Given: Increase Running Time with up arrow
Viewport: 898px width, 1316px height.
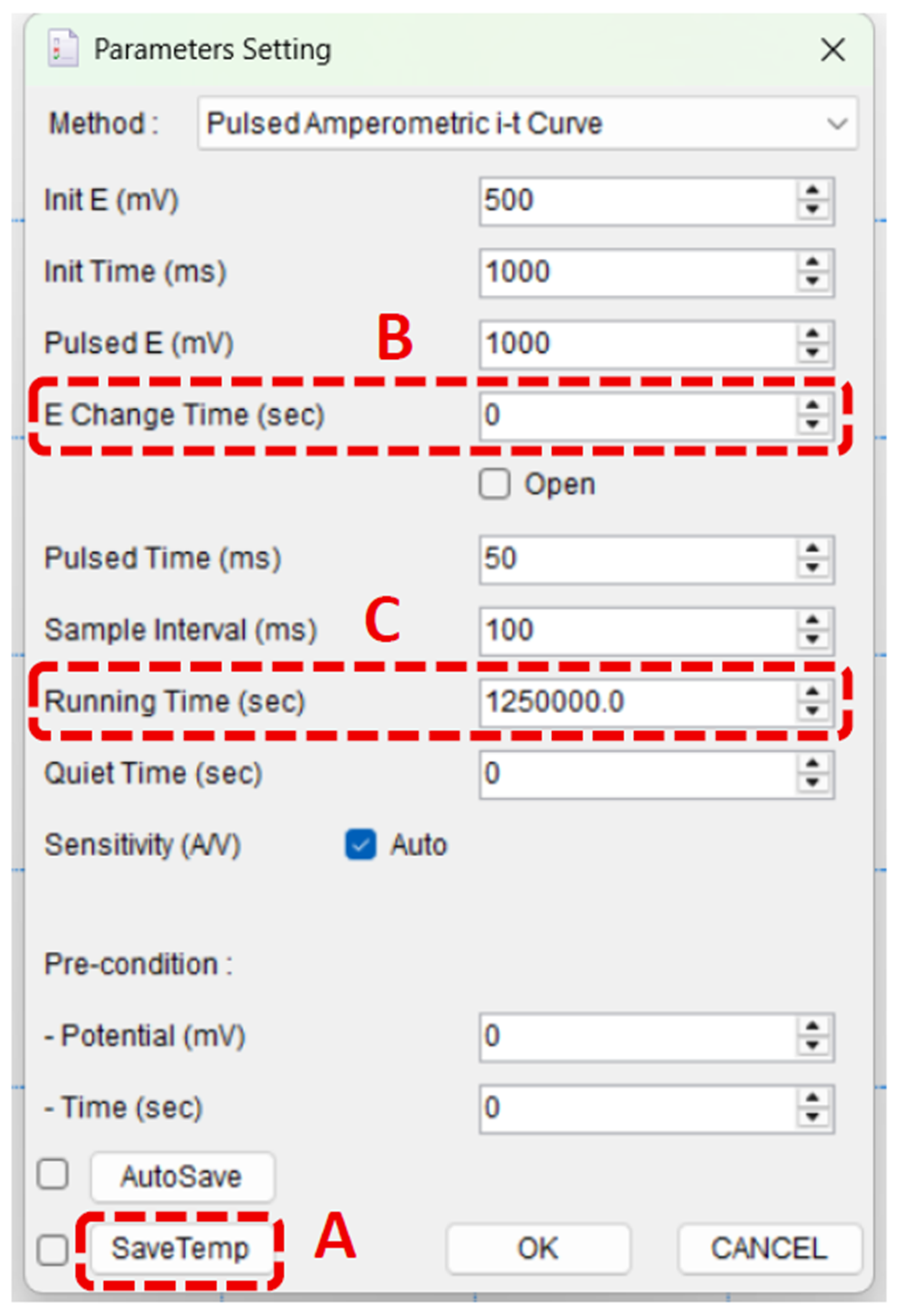Looking at the screenshot, I should [x=813, y=692].
